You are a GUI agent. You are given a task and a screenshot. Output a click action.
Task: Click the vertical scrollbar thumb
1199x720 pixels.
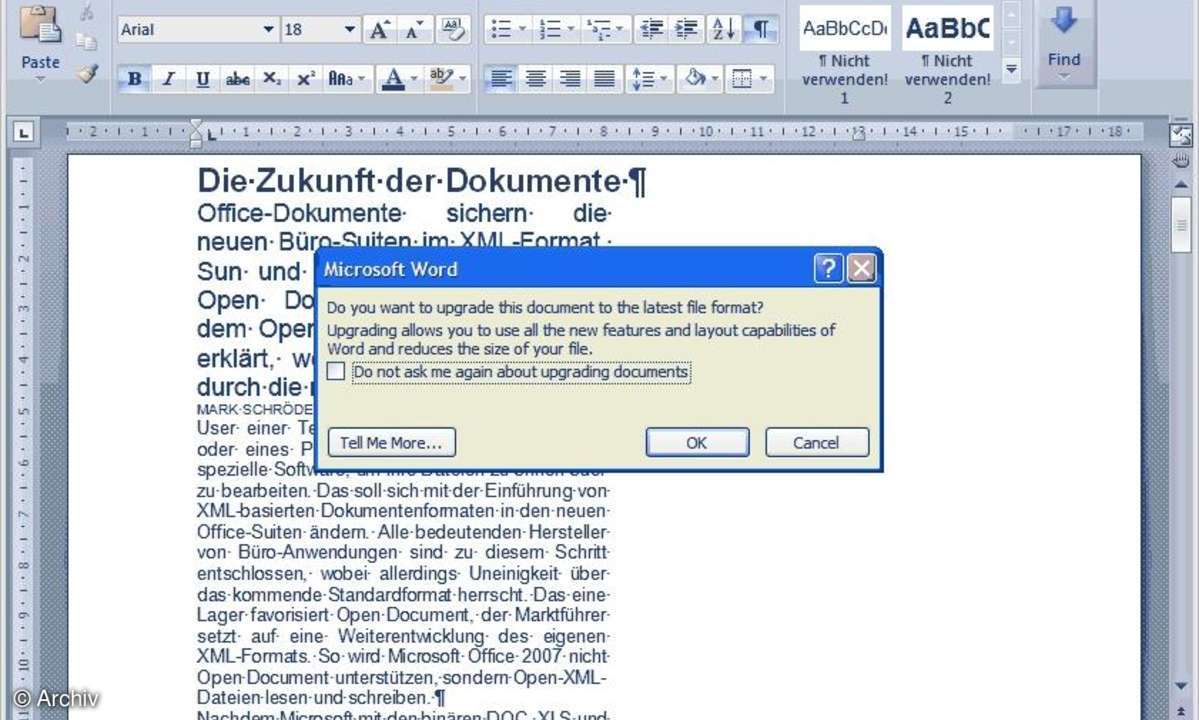pyautogui.click(x=1181, y=225)
